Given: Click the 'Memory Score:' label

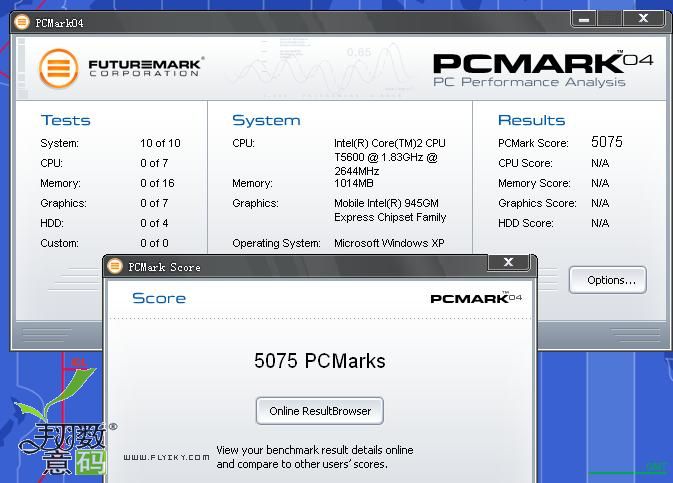Looking at the screenshot, I should coord(534,183).
